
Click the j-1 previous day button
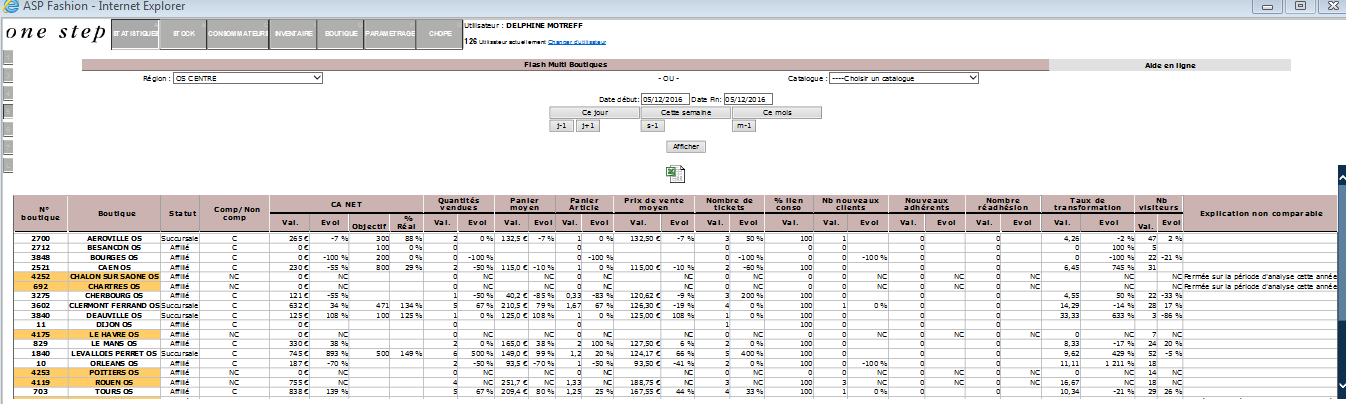coord(561,126)
